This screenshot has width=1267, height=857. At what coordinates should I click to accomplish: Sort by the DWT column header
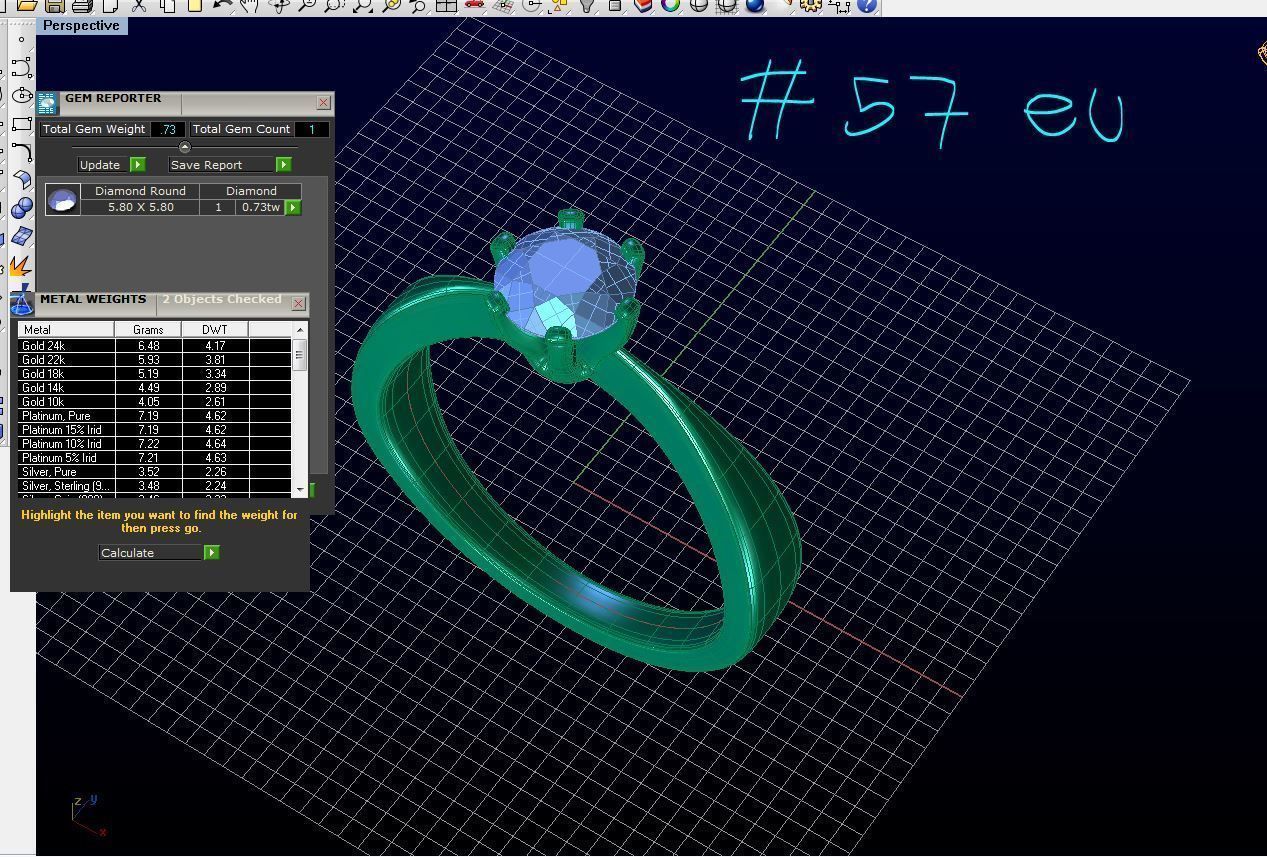click(x=214, y=329)
